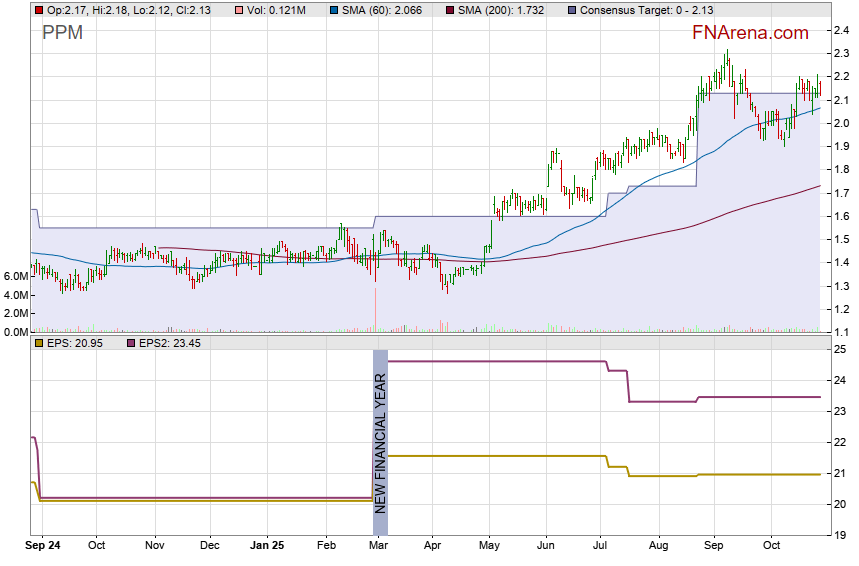Click the 25 value on EPS axis
Viewport: 859px width, 566px height.
point(841,349)
